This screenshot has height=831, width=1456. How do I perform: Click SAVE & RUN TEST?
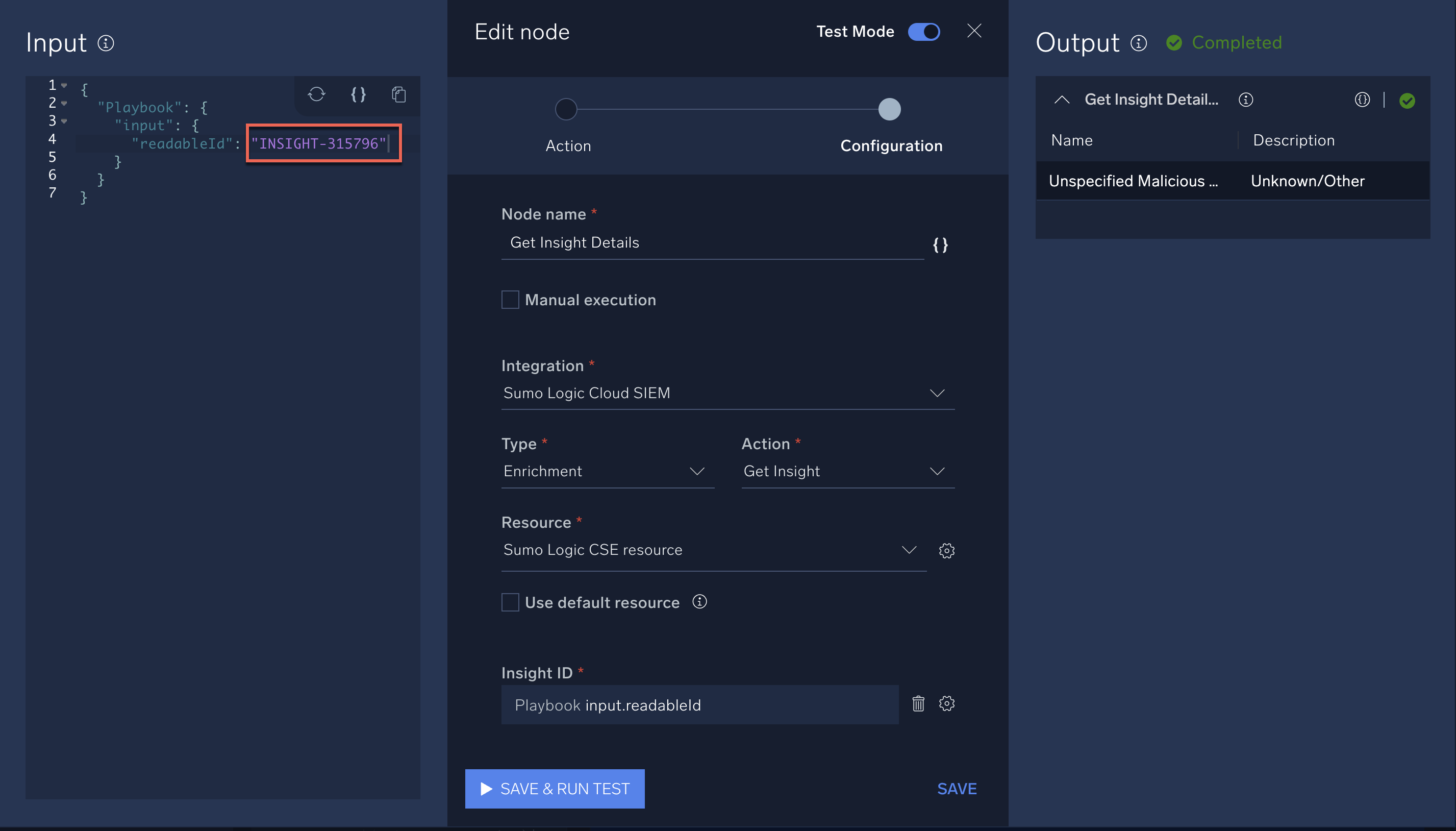click(554, 788)
